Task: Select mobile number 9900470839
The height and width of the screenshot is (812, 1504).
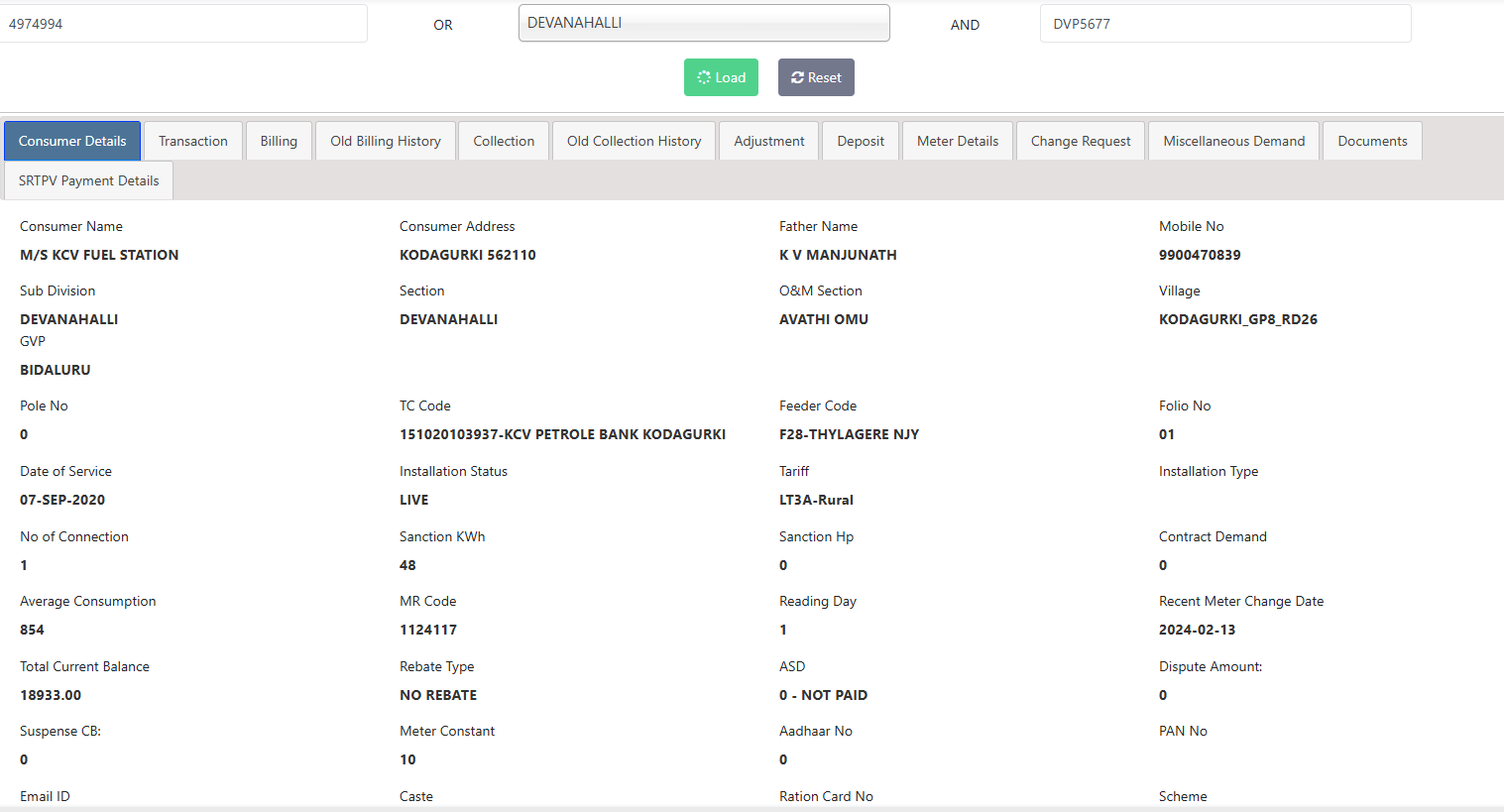Action: (1200, 255)
